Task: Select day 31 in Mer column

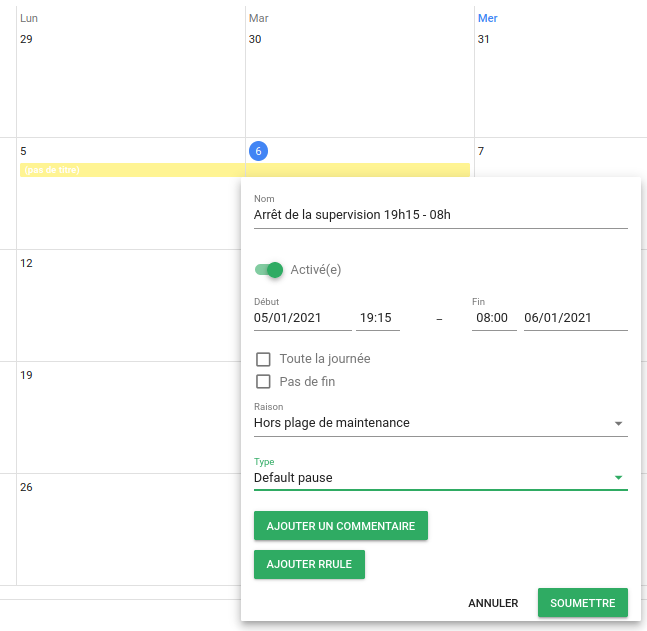Action: [x=484, y=39]
